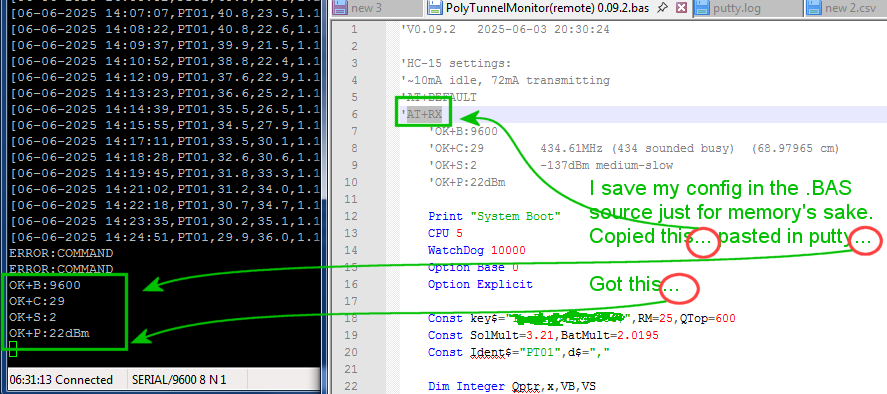Viewport: 887px width, 394px height.
Task: Click the SERIAL/9600 8 N 1 status field
Action: 180,380
